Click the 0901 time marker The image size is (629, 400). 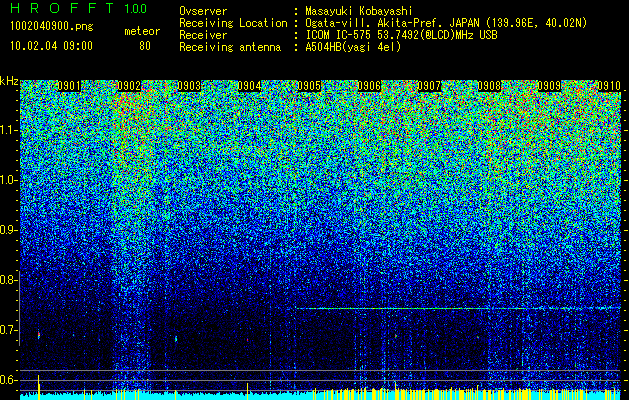coord(69,86)
